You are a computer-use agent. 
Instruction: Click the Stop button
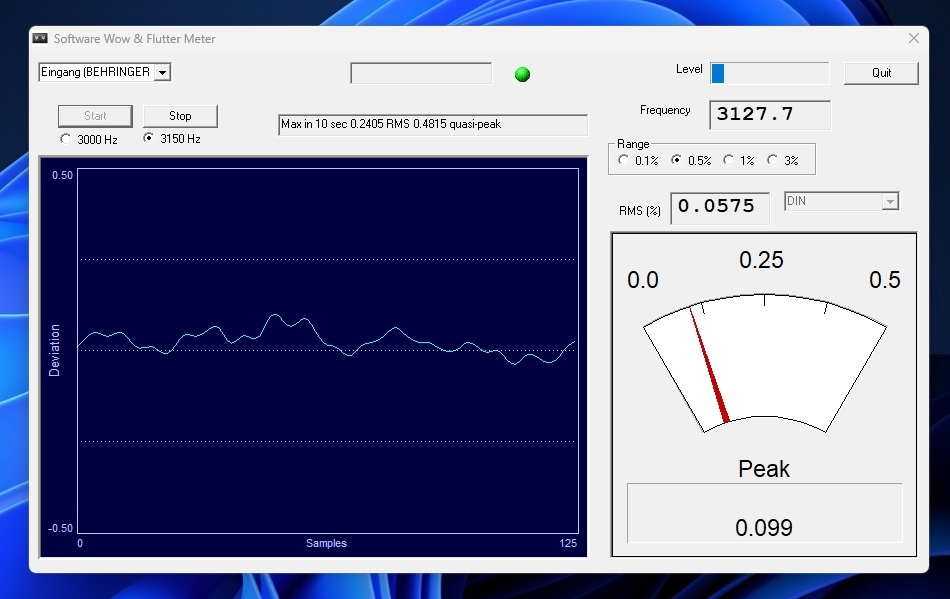(180, 116)
